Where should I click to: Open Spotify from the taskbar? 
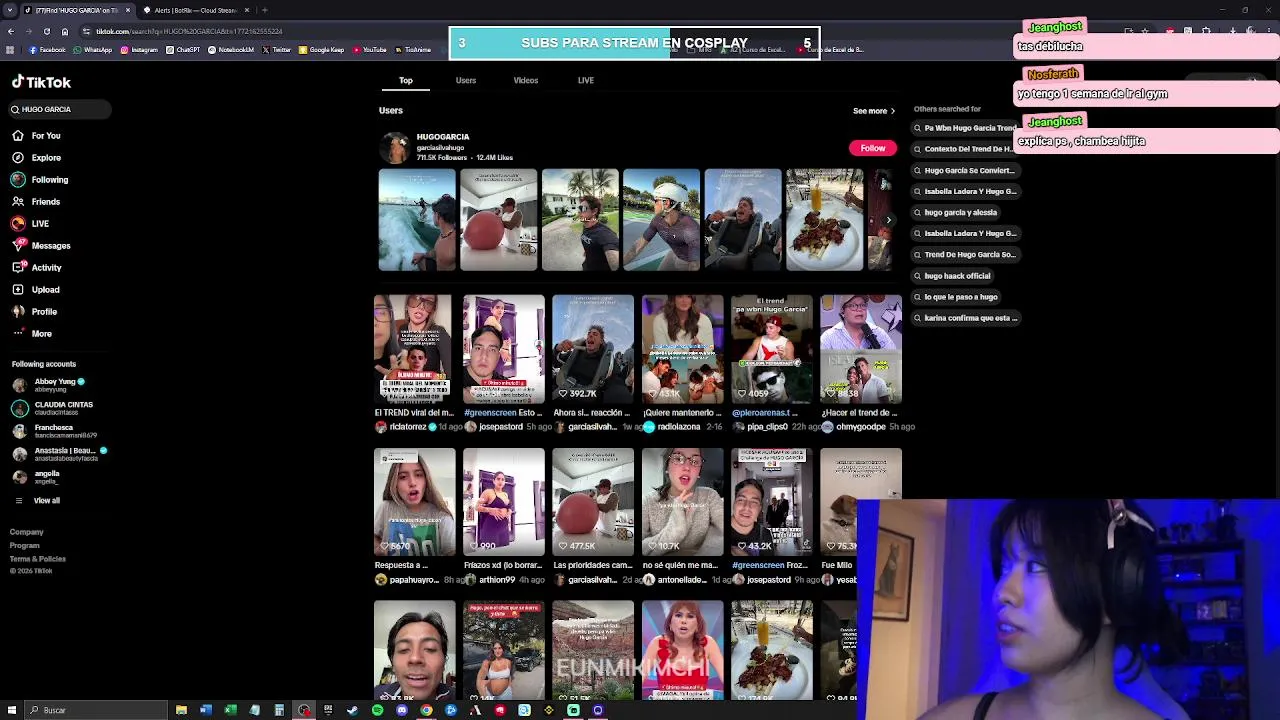[x=377, y=710]
